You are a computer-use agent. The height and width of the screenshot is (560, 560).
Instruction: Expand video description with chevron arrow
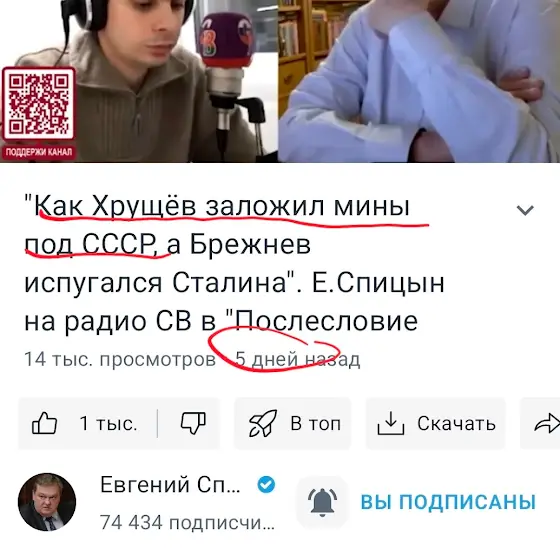tap(525, 210)
